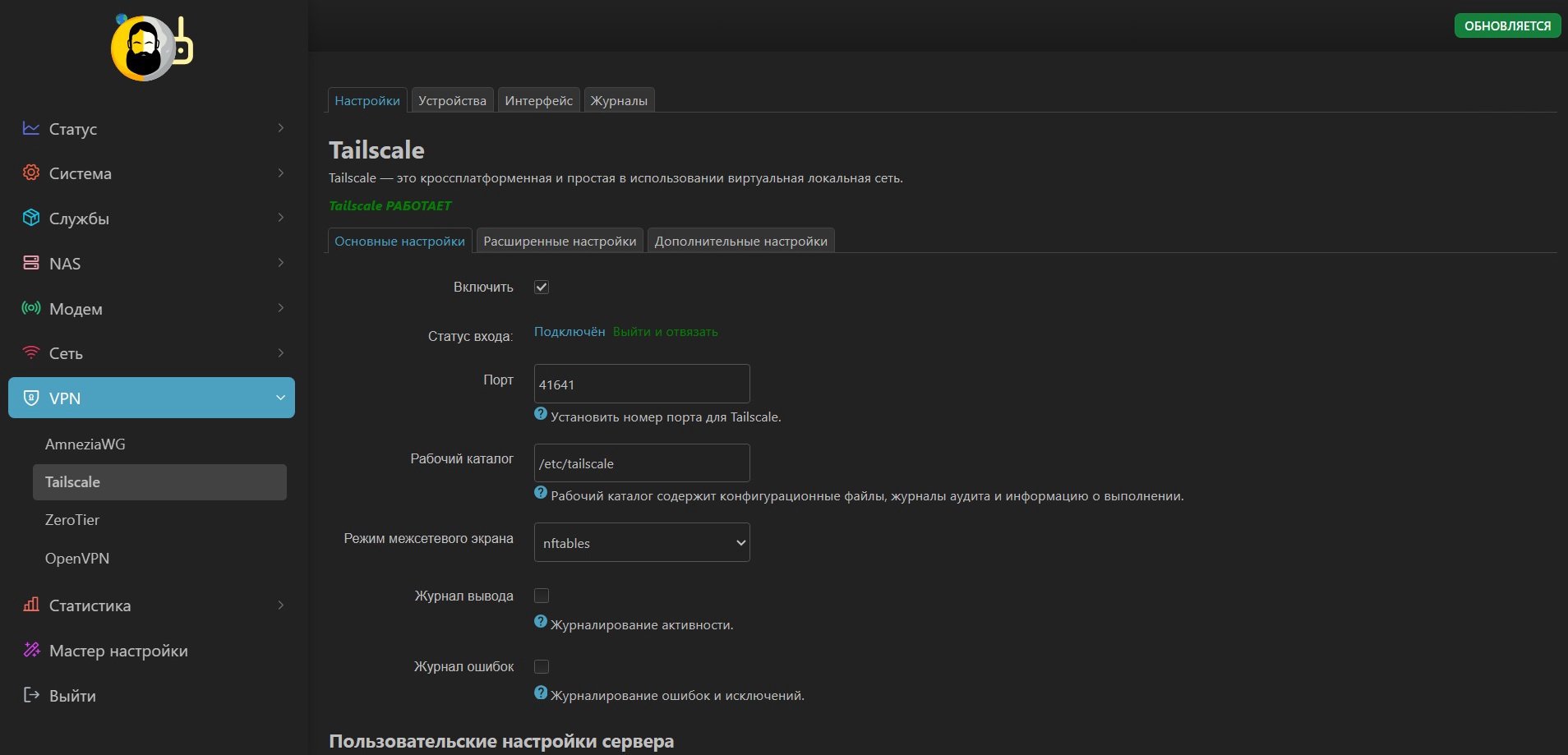This screenshot has height=755, width=1568.
Task: Click the Status chart icon in sidebar
Action: tap(31, 128)
